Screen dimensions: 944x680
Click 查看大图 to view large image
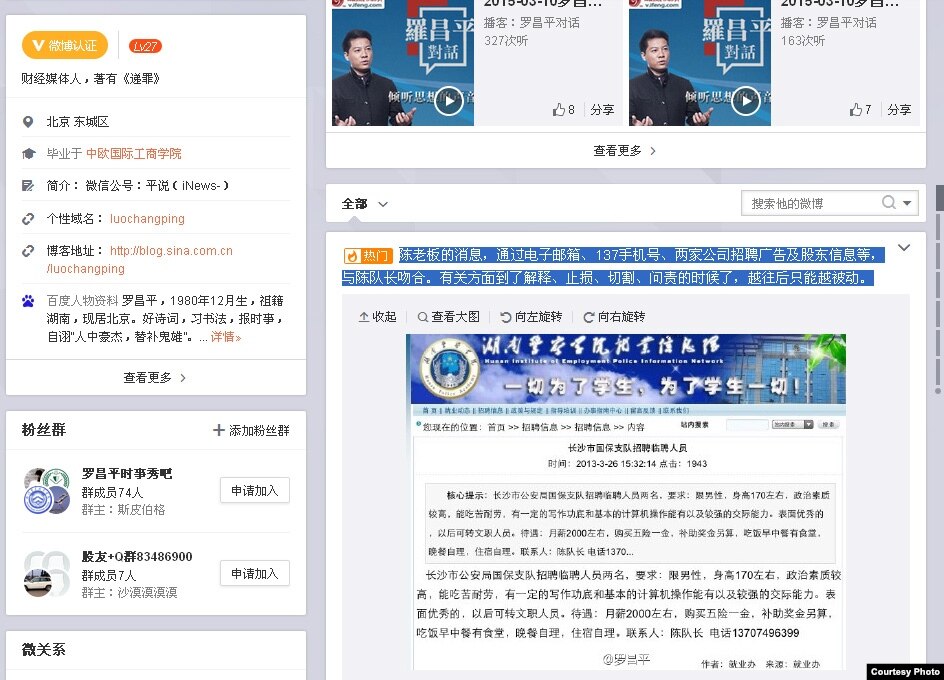pyautogui.click(x=449, y=317)
